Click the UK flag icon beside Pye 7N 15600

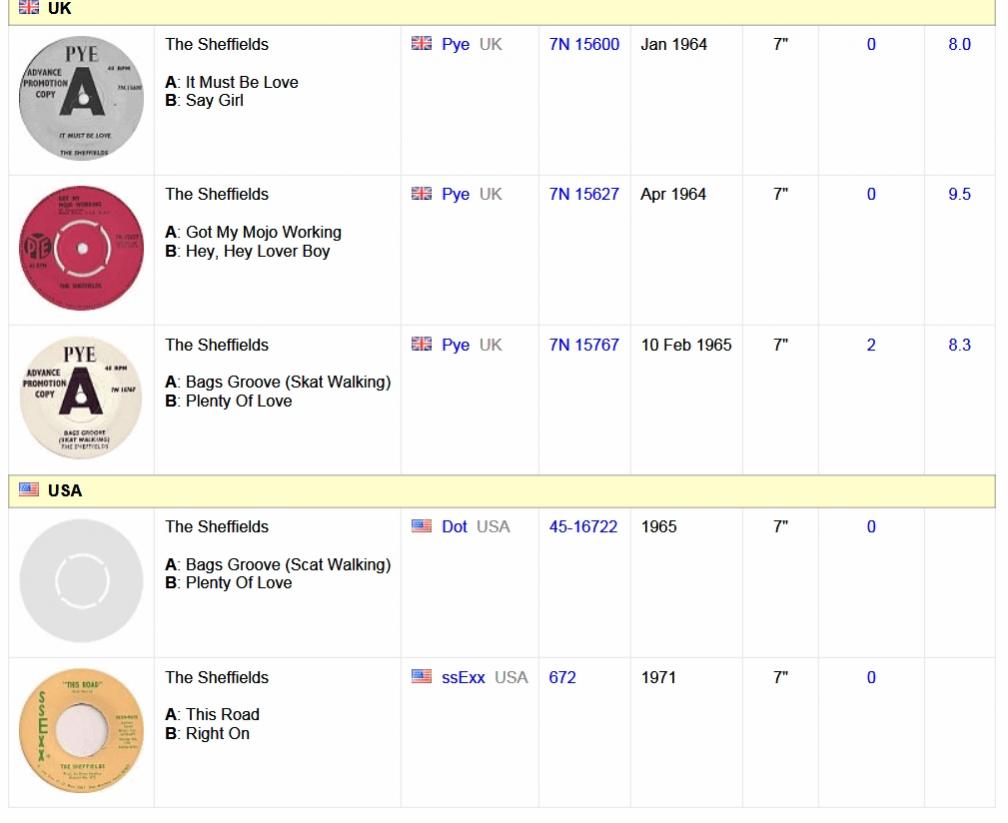point(422,45)
